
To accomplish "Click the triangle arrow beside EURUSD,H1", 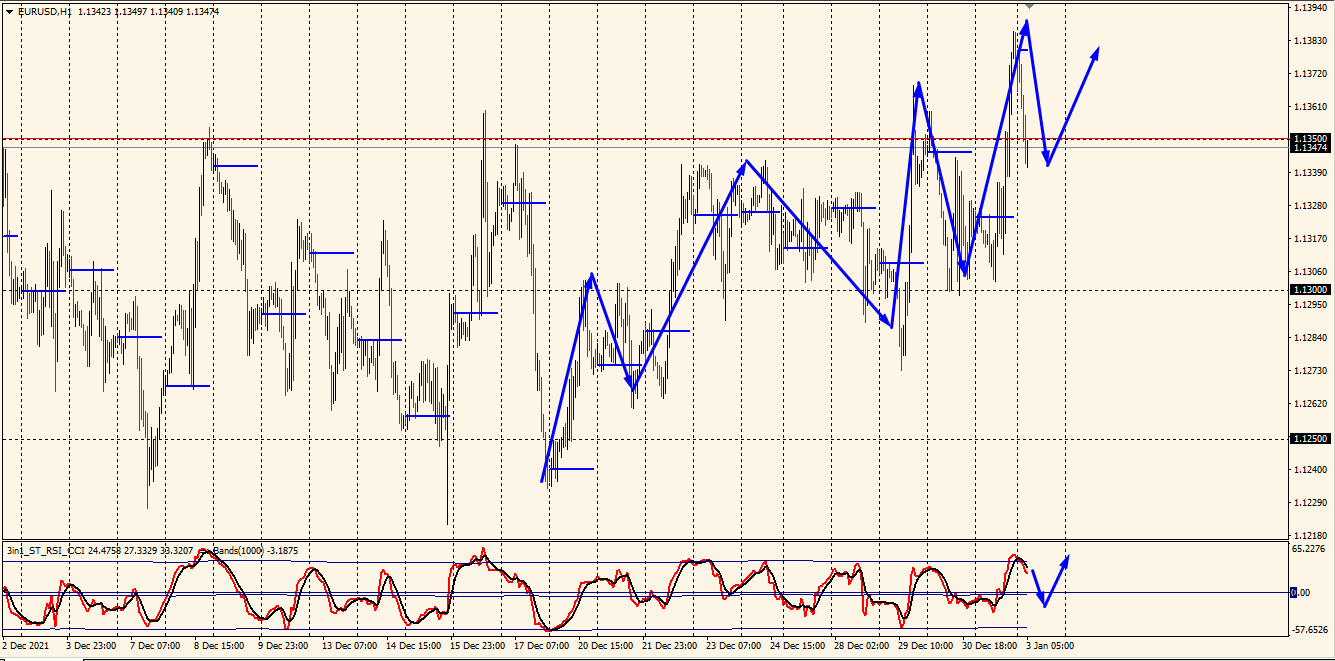I will click(9, 12).
